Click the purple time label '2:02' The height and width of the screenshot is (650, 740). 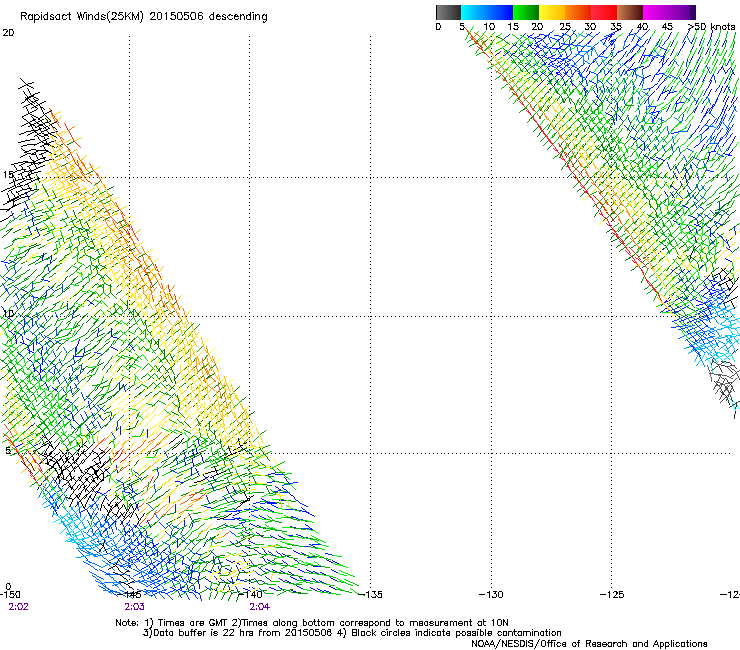point(18,607)
